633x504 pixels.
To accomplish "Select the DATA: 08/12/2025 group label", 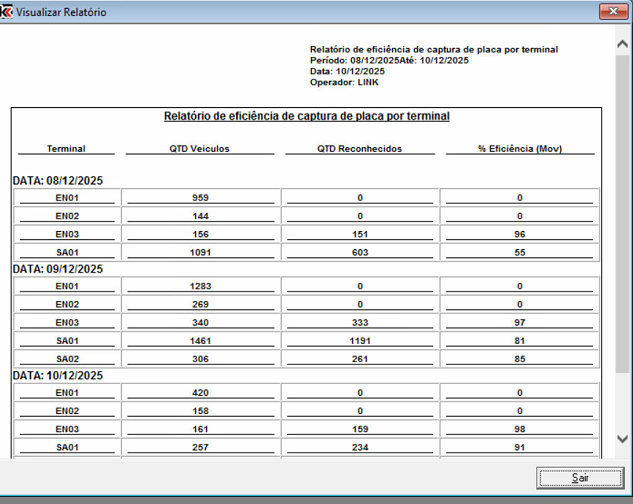I will [58, 181].
